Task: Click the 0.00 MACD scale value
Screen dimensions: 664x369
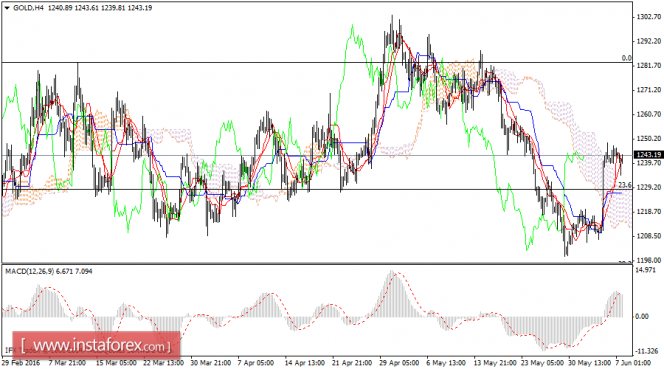Action: pos(642,316)
